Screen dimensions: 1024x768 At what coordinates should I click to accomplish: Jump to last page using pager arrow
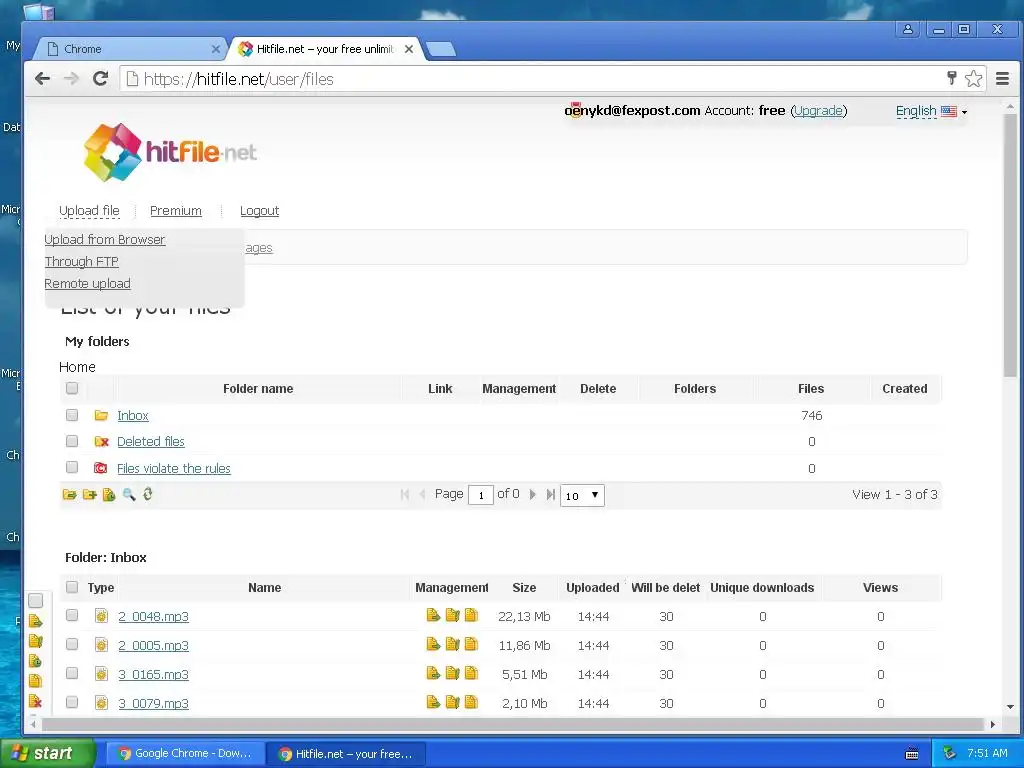click(x=551, y=494)
